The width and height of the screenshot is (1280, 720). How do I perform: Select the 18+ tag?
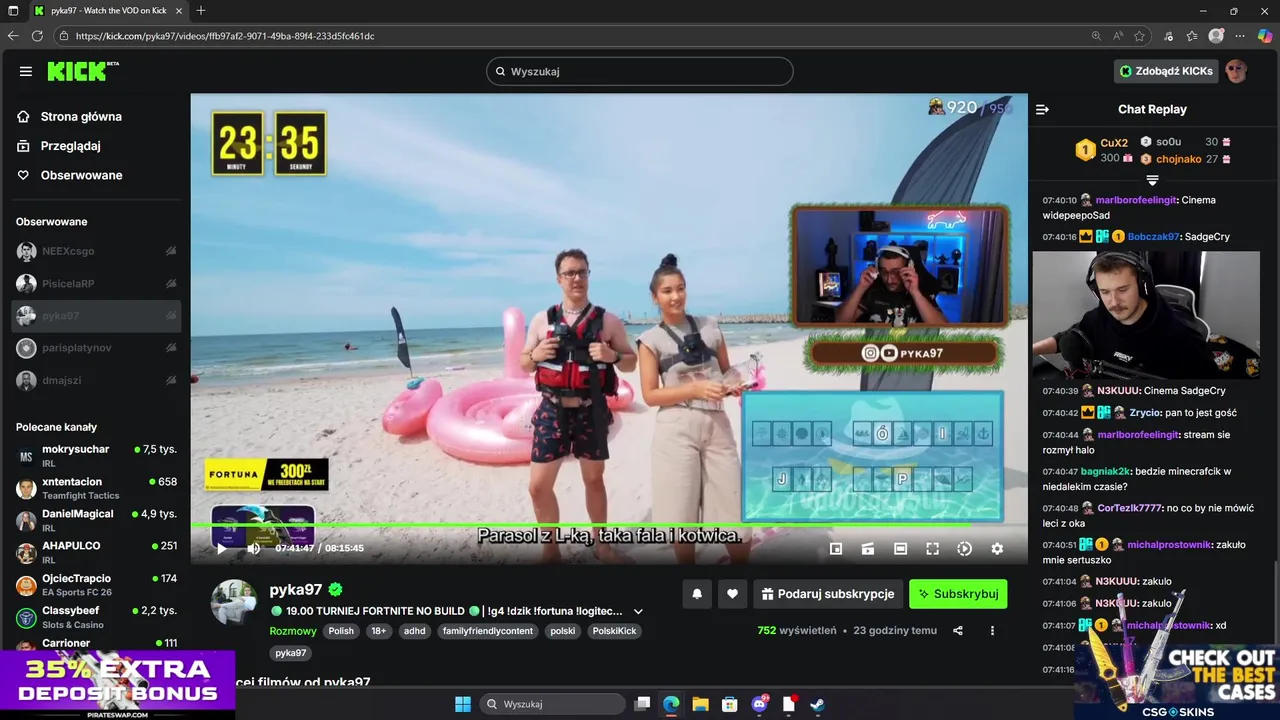pyautogui.click(x=378, y=631)
